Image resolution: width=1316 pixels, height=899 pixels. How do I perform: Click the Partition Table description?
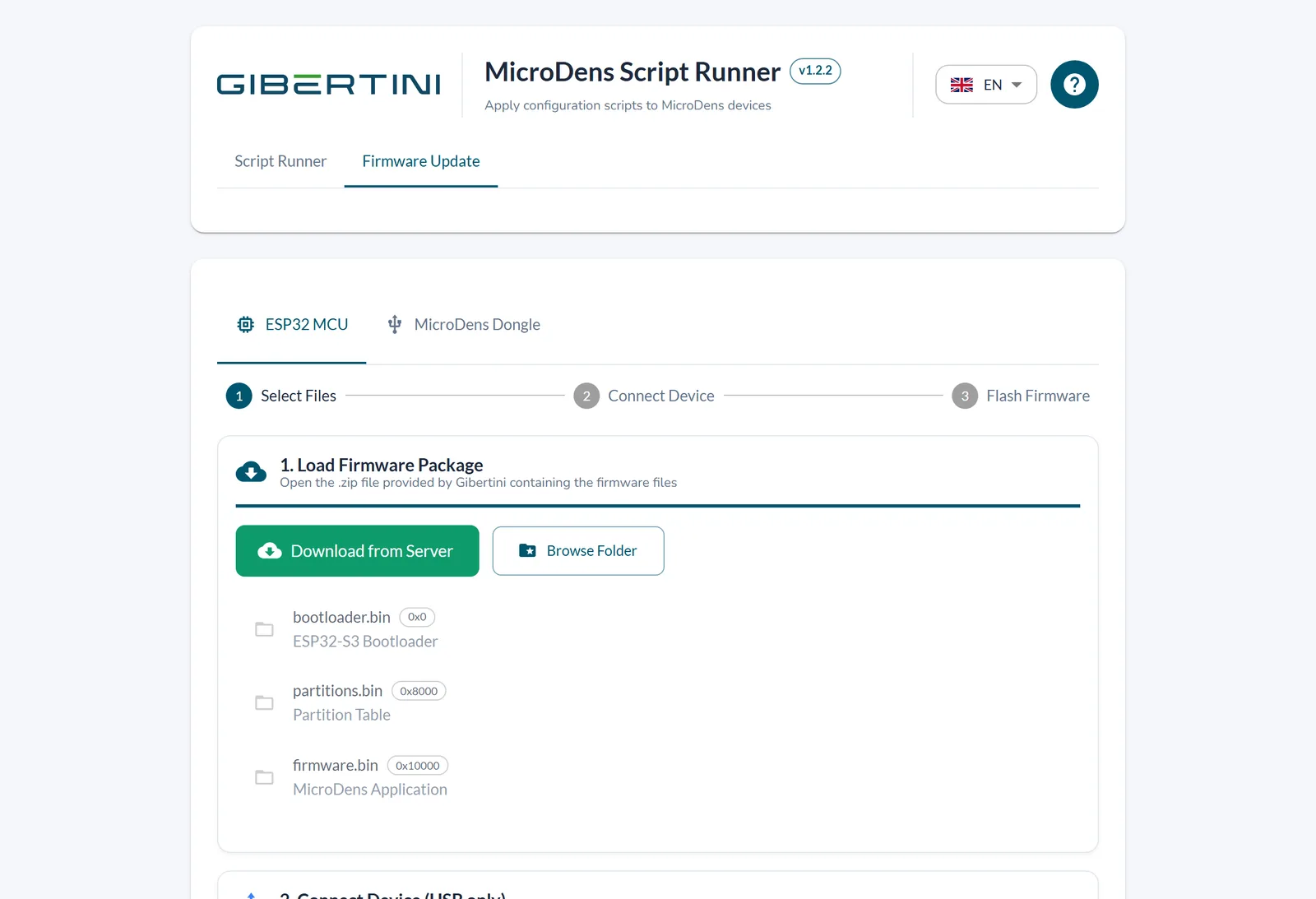pos(341,715)
